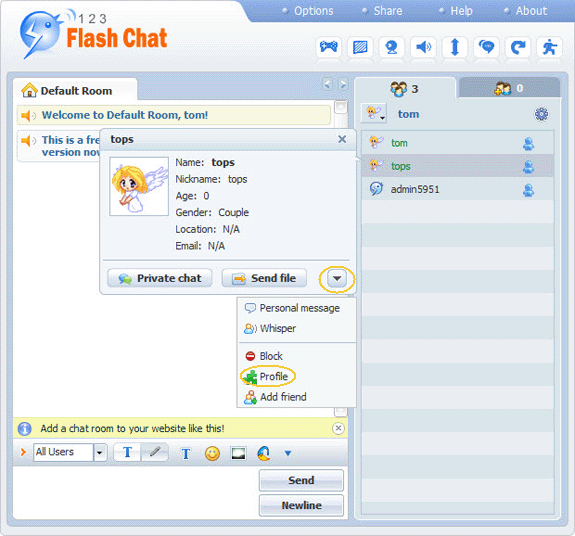The height and width of the screenshot is (536, 575).
Task: Select user tom in the user list
Action: [x=457, y=143]
